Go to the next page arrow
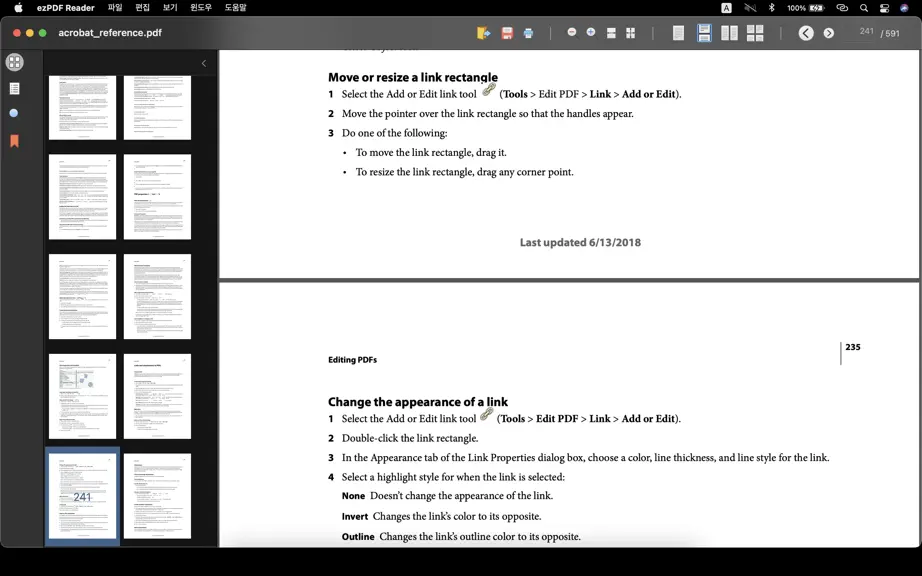 [829, 33]
